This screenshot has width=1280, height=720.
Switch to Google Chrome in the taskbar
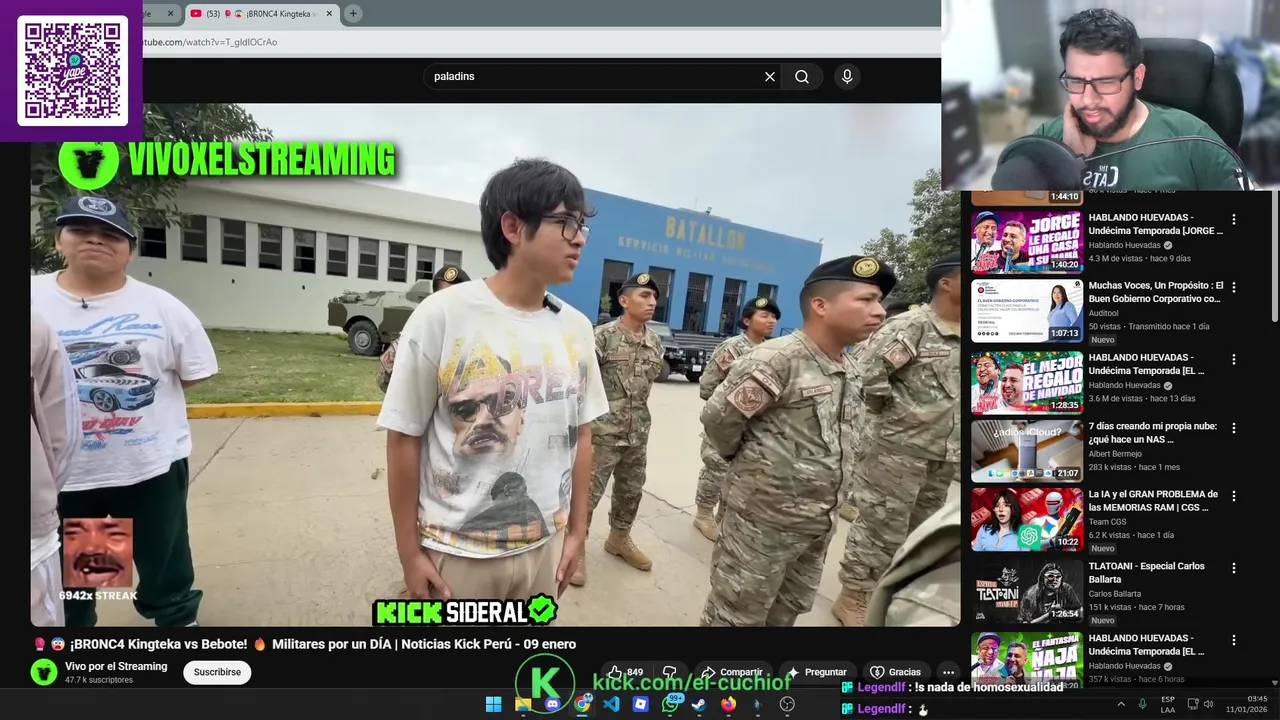pyautogui.click(x=582, y=704)
